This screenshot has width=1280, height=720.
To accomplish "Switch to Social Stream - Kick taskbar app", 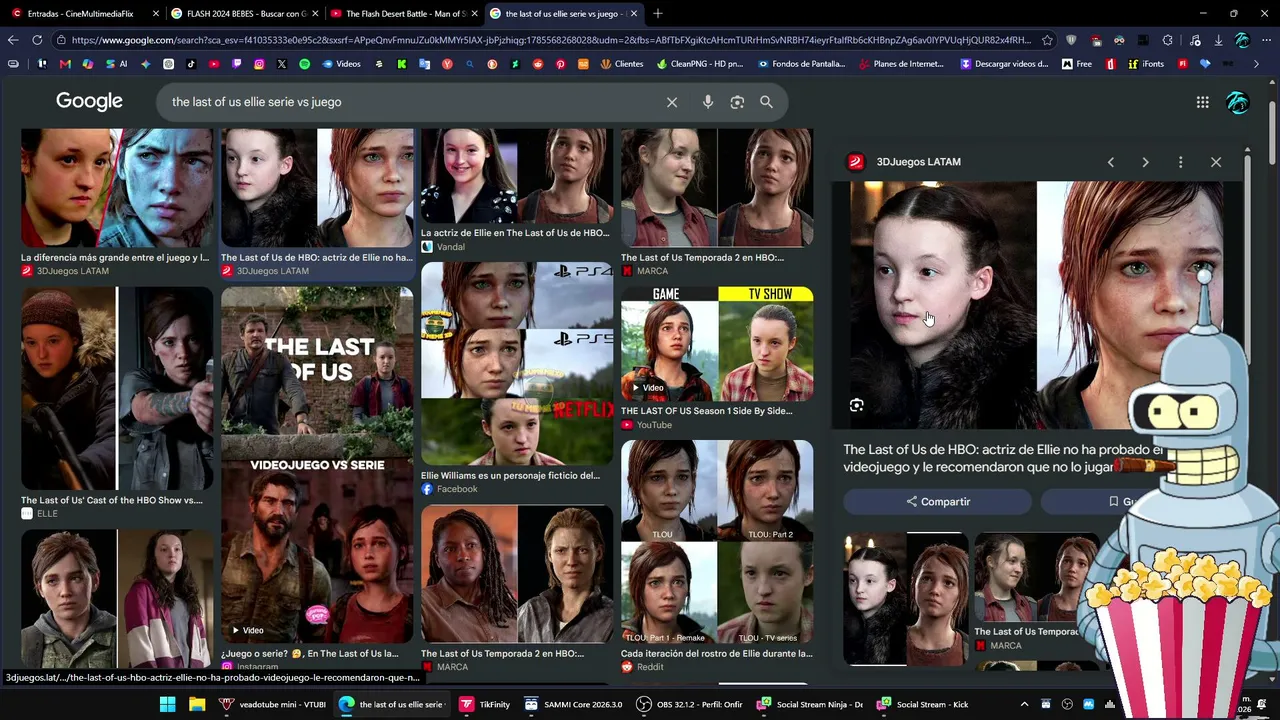I will coord(922,704).
